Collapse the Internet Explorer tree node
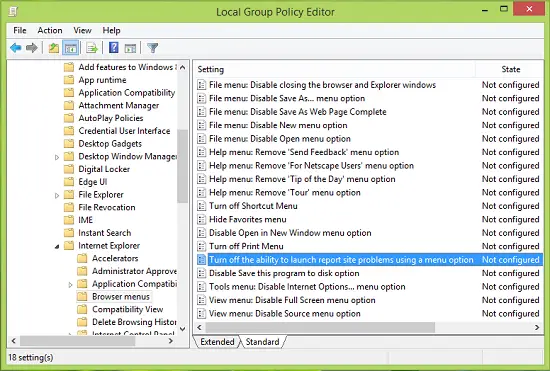 [57, 247]
